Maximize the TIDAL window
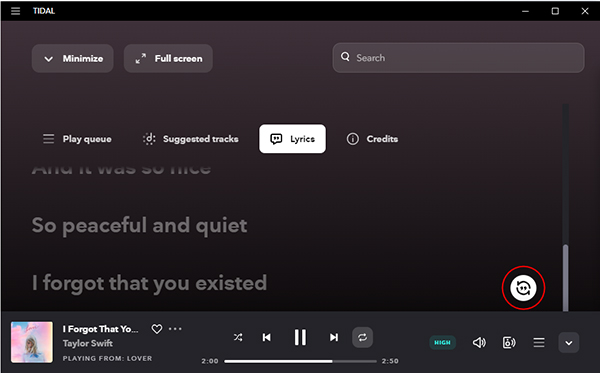 [555, 11]
